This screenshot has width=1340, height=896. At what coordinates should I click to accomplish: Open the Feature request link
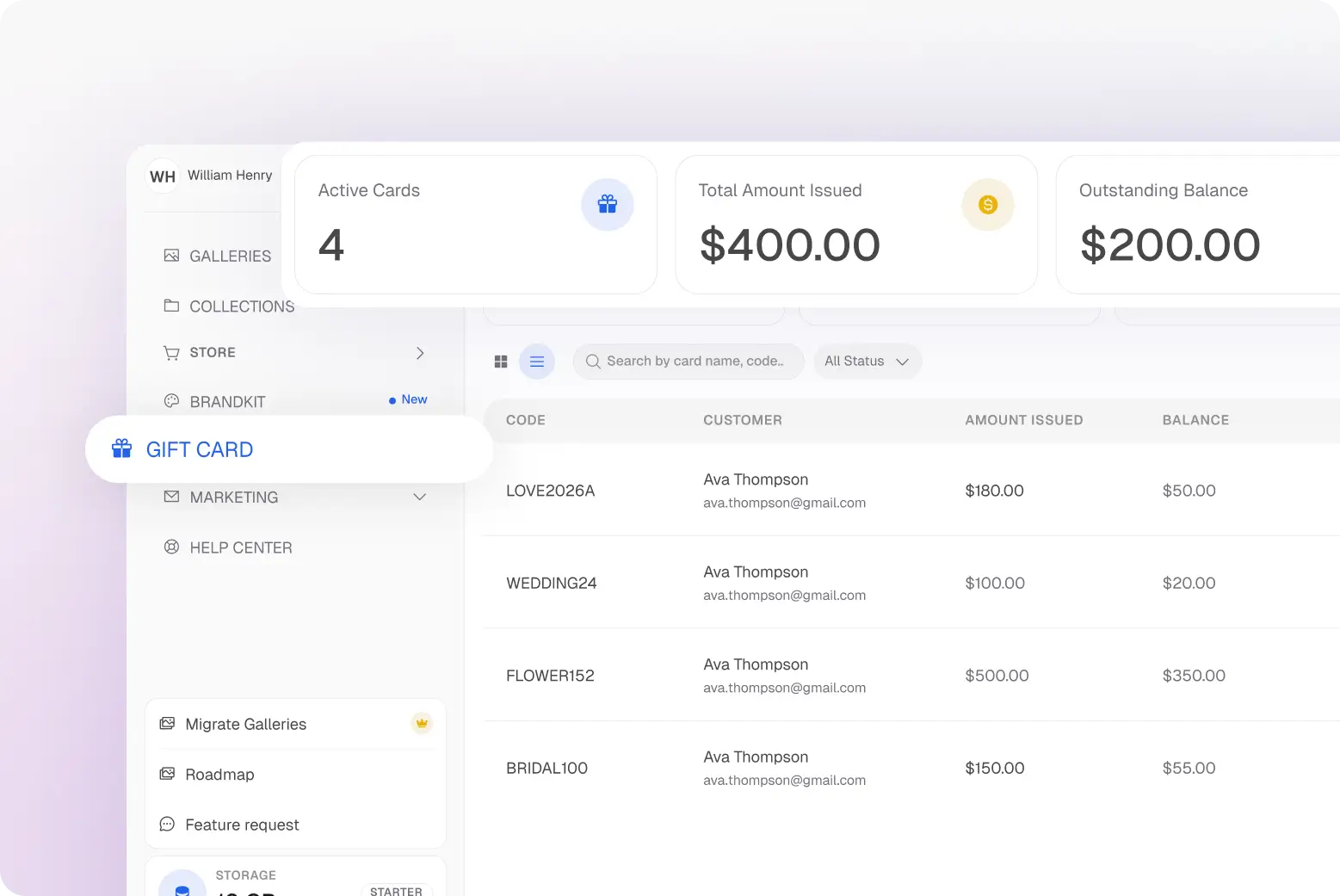coord(243,825)
